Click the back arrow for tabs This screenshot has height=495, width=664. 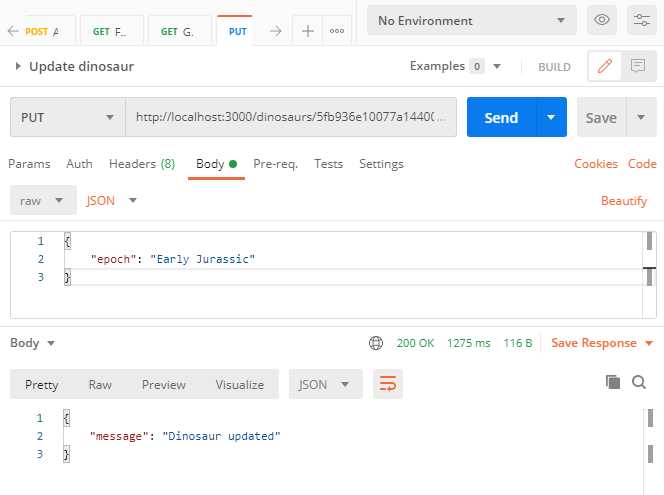13,31
